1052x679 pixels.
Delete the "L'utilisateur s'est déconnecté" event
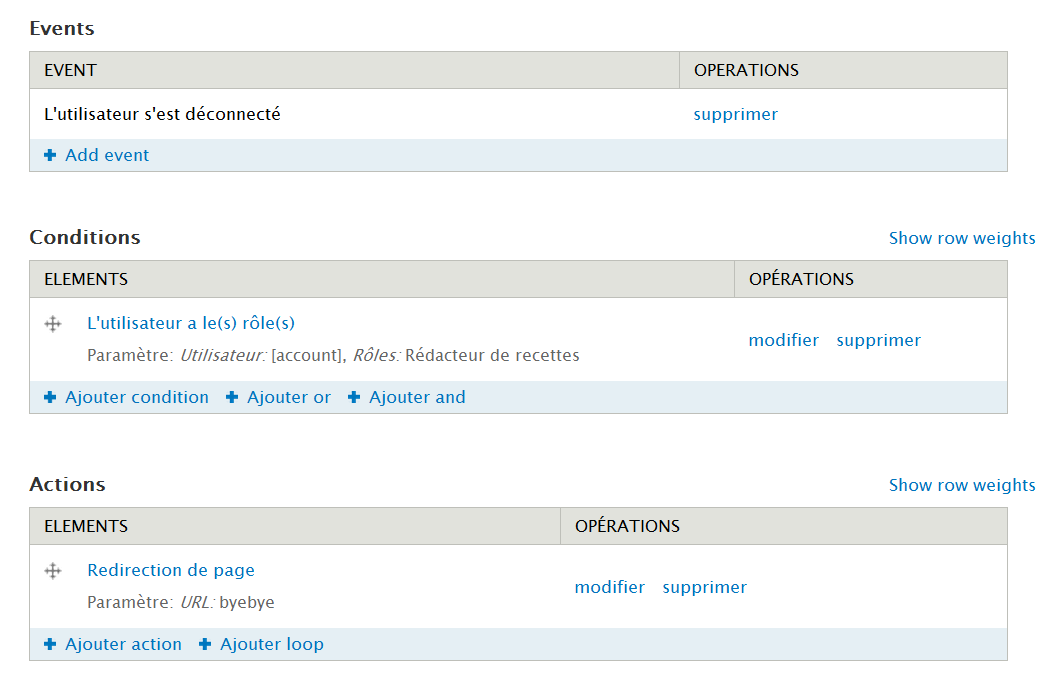pyautogui.click(x=735, y=114)
